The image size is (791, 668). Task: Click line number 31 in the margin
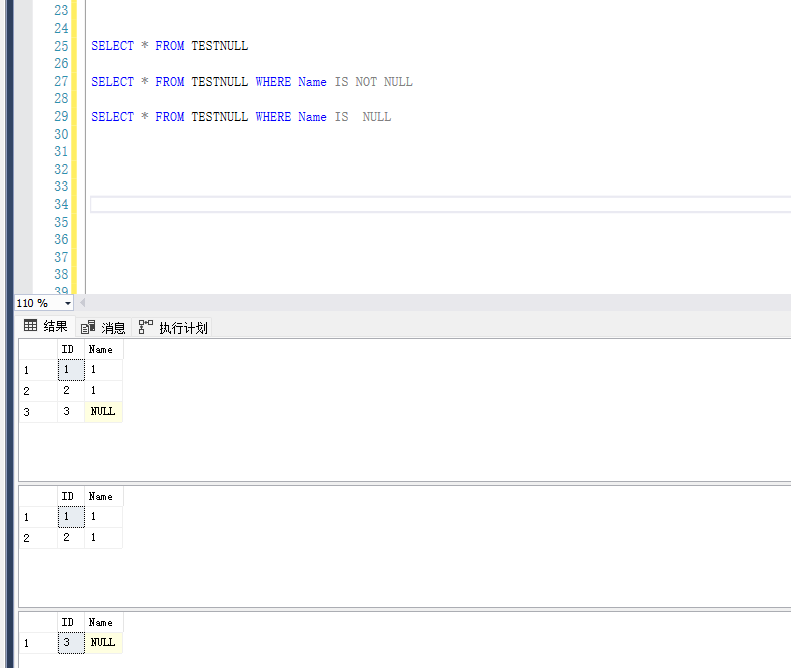click(60, 152)
